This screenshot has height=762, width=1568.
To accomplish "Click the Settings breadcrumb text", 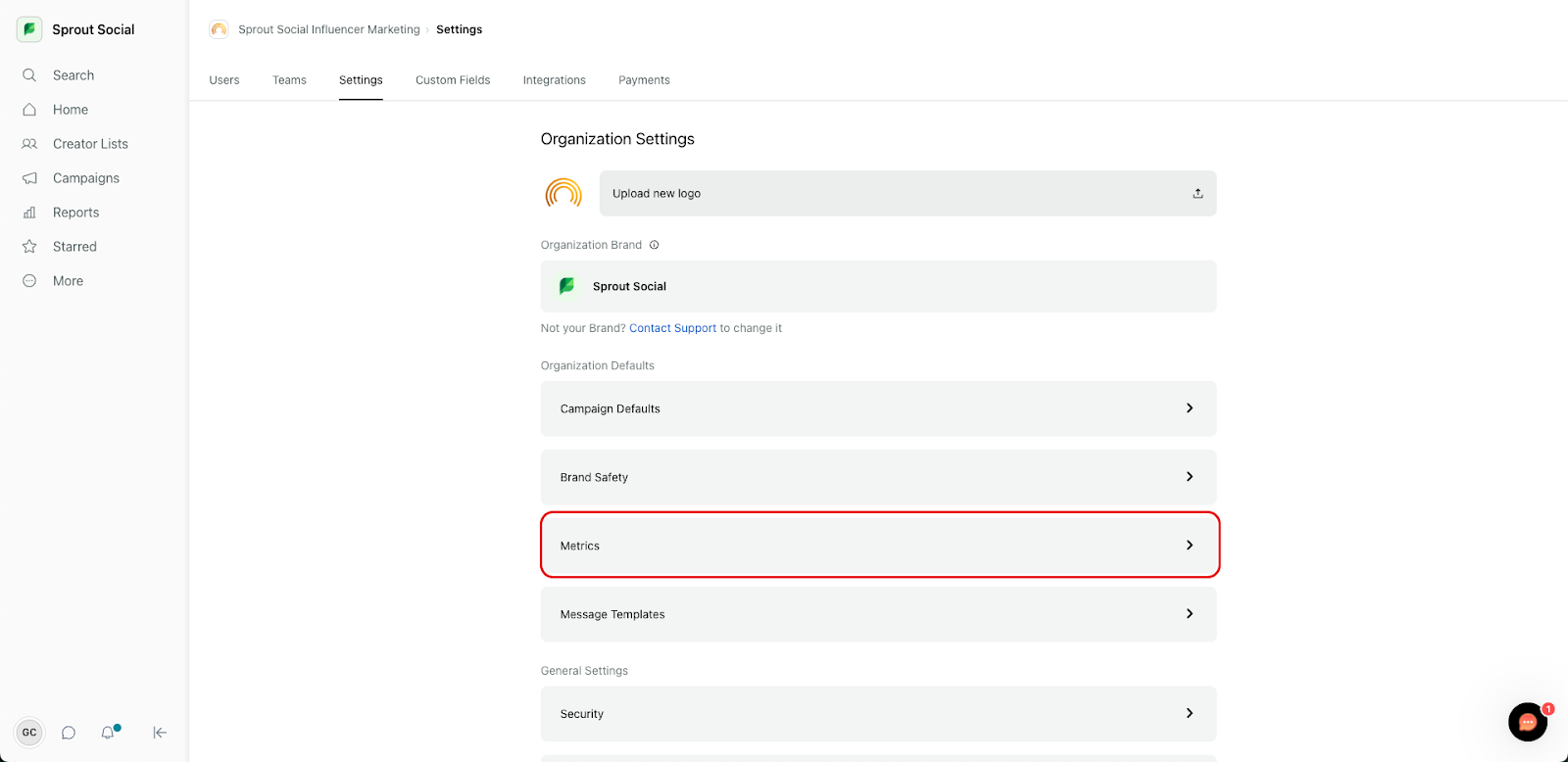I will coord(460,29).
